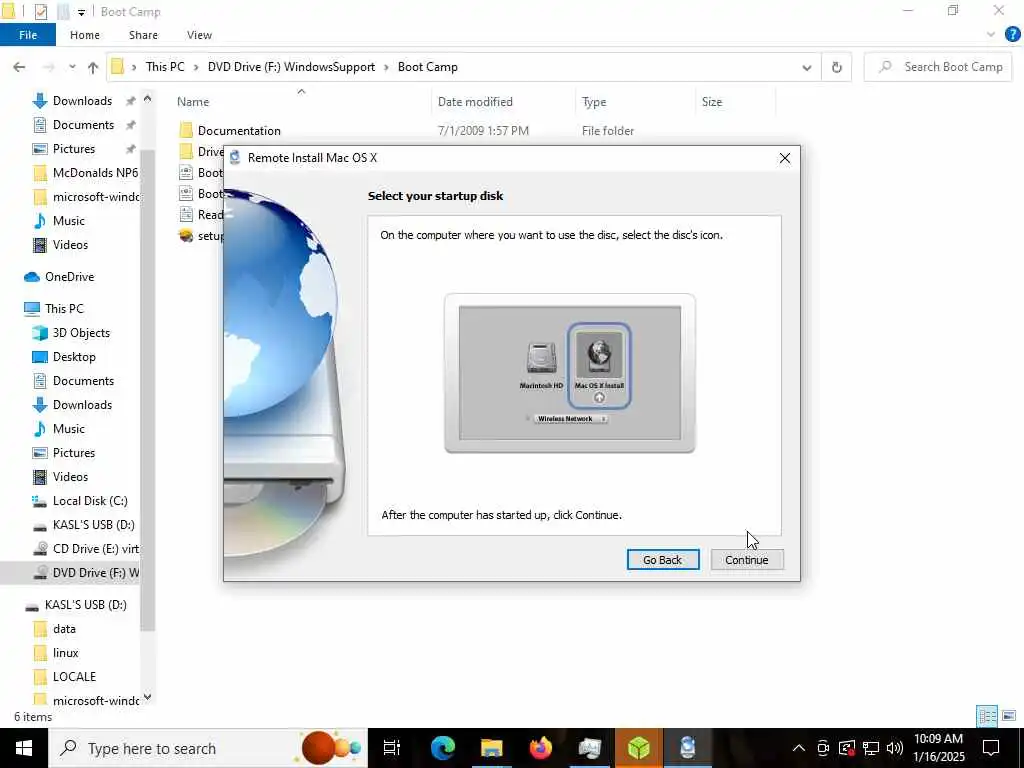Image resolution: width=1024 pixels, height=768 pixels.
Task: Close the Remote Install Mac OS X dialog
Action: point(784,158)
